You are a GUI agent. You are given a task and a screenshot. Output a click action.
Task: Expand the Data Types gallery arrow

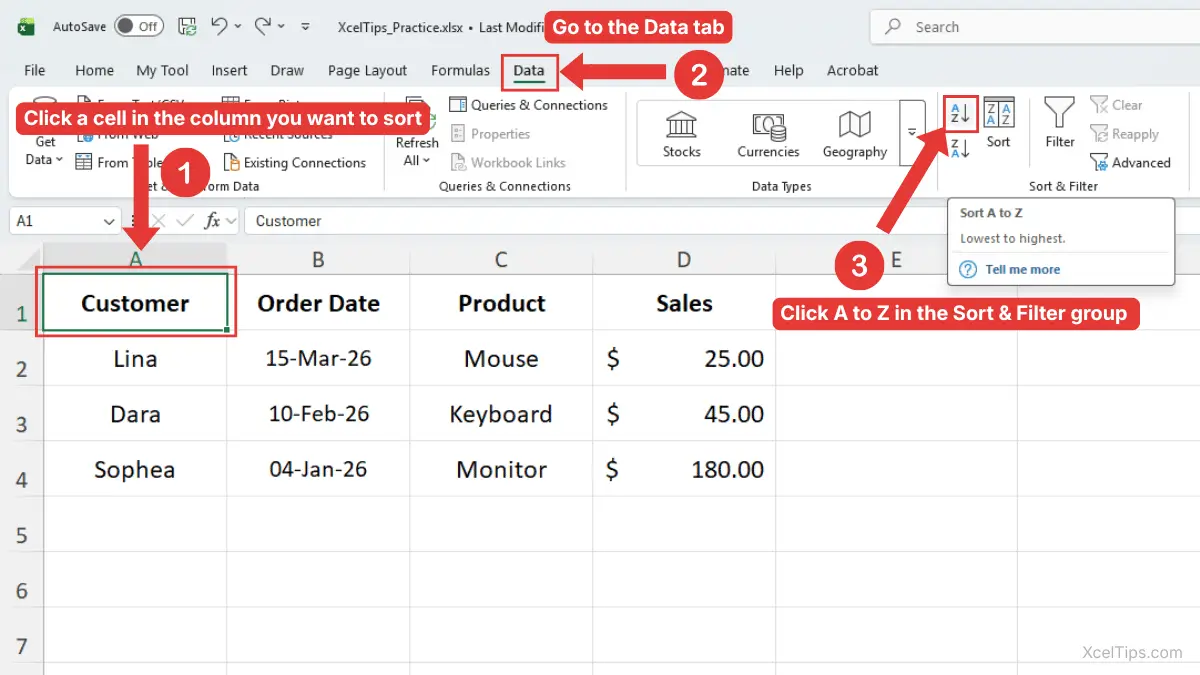click(x=912, y=131)
